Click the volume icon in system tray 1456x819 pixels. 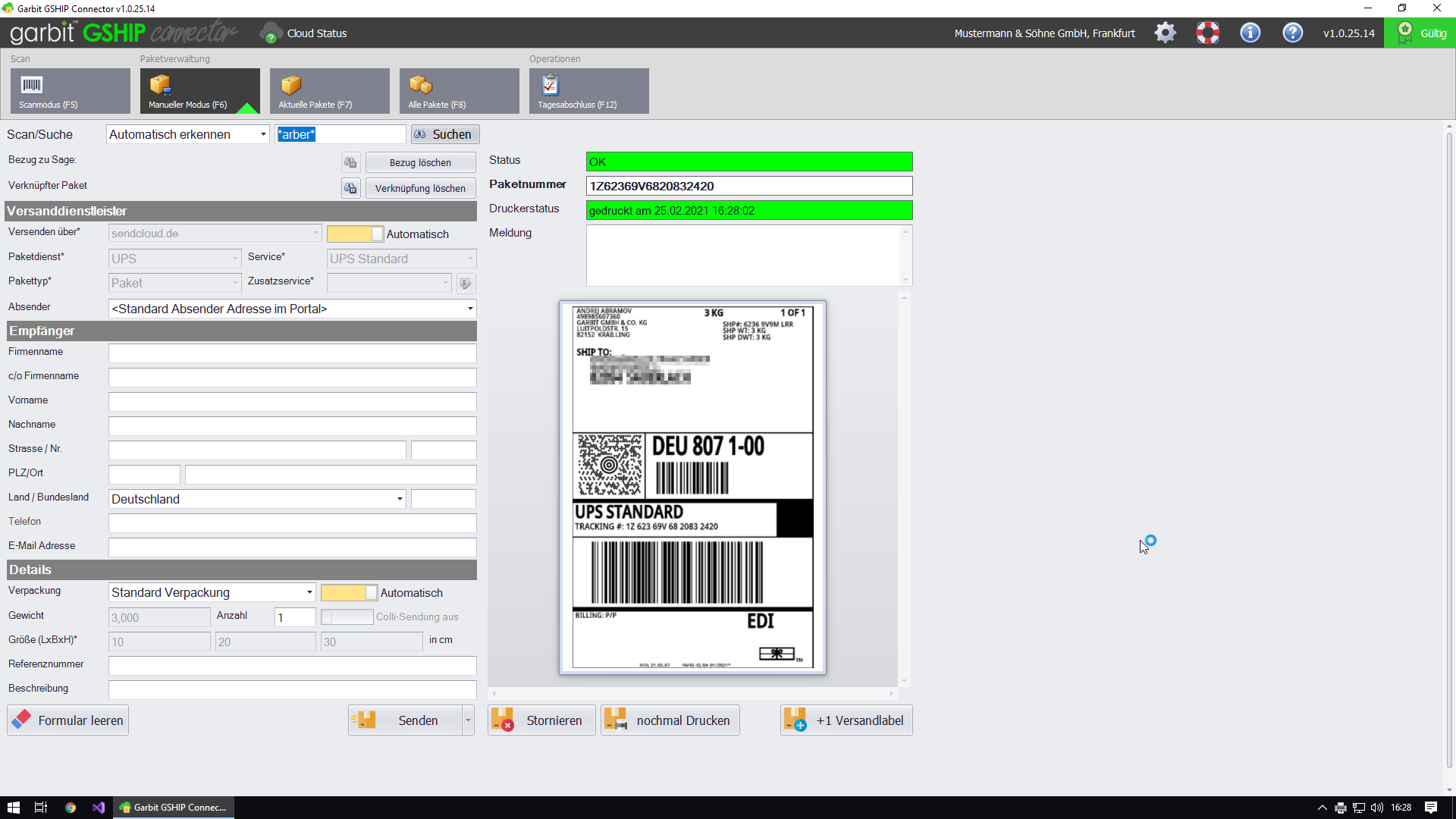click(x=1377, y=808)
